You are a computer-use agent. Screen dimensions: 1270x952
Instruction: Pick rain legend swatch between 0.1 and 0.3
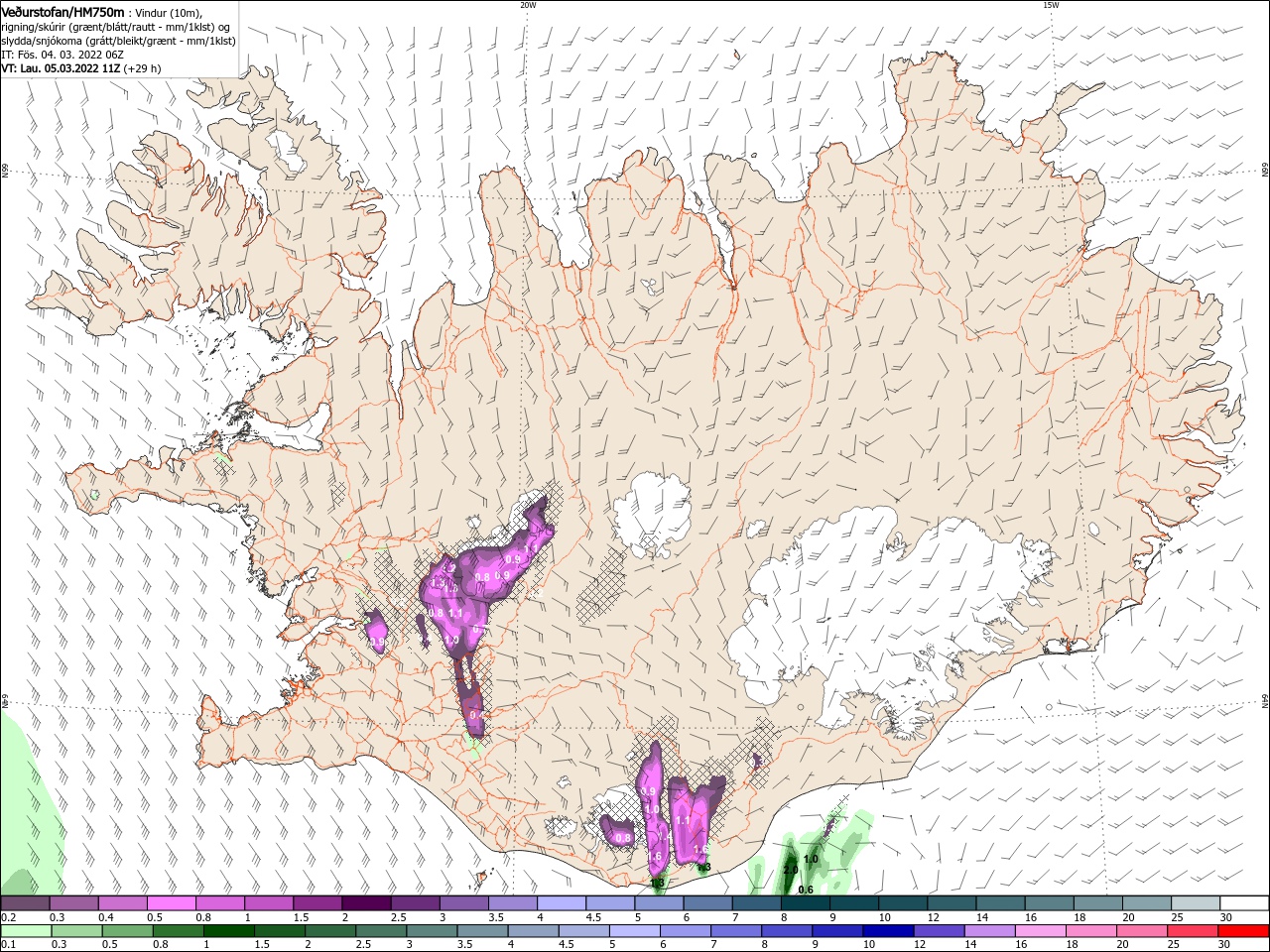coord(25,931)
